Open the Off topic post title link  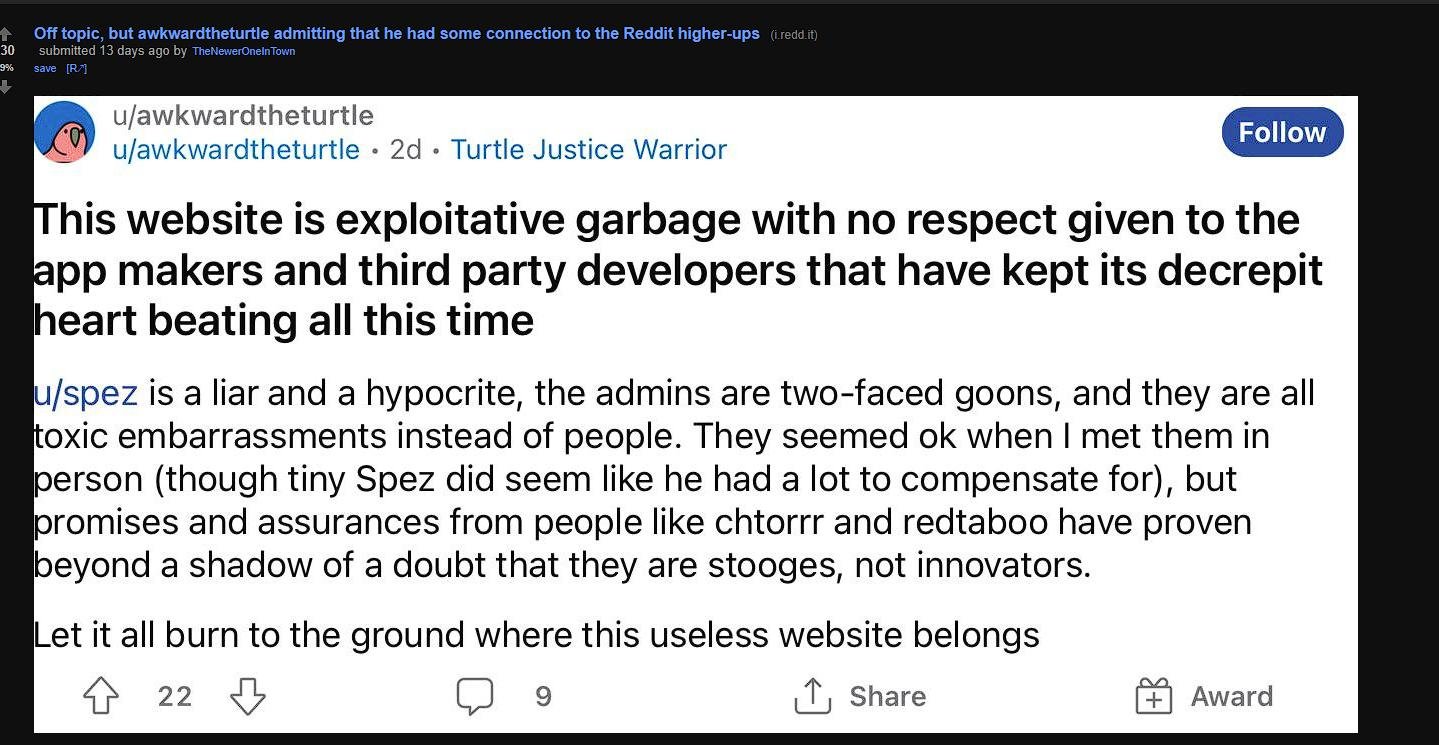397,33
